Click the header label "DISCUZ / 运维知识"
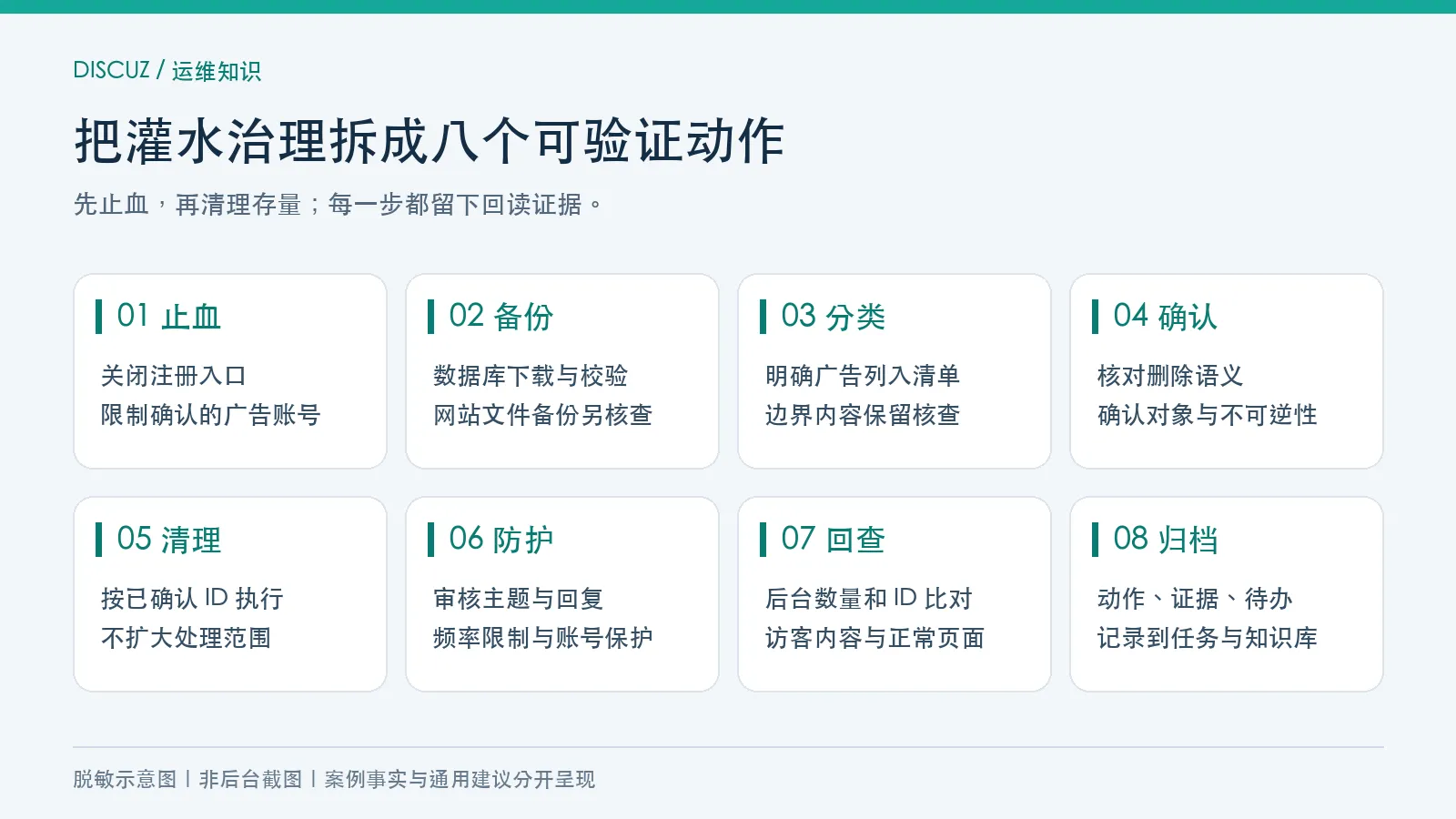The image size is (1456, 819). pyautogui.click(x=167, y=70)
